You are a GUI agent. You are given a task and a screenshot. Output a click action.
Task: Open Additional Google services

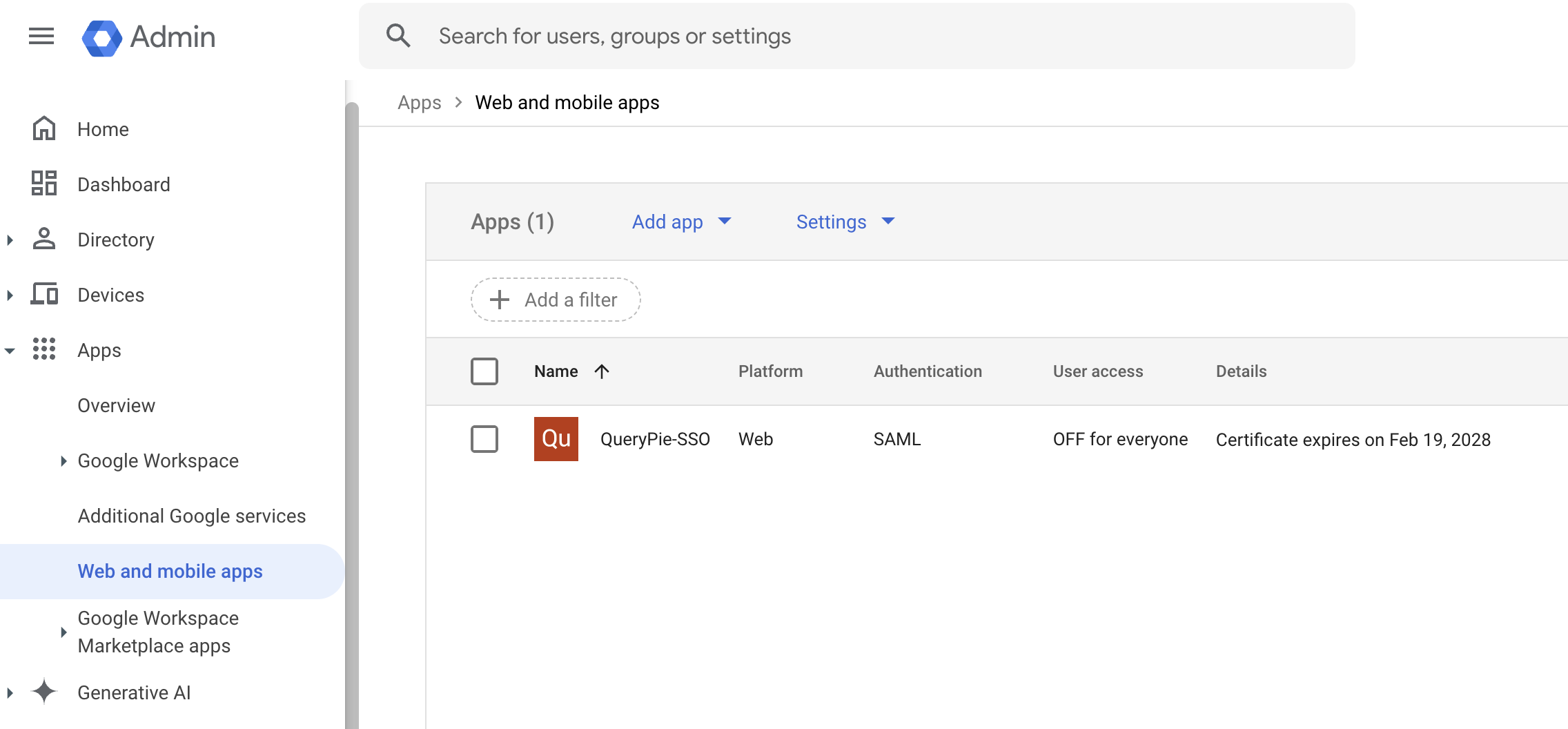[191, 516]
